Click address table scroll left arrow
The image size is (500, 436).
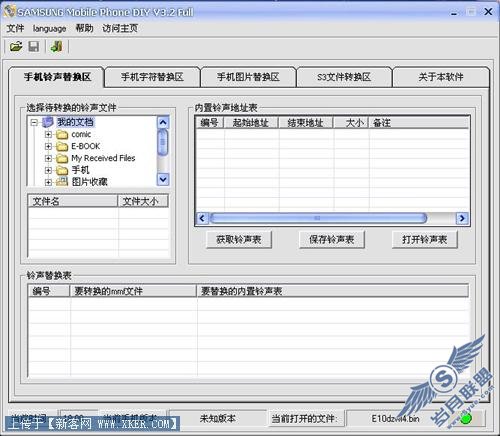202,218
